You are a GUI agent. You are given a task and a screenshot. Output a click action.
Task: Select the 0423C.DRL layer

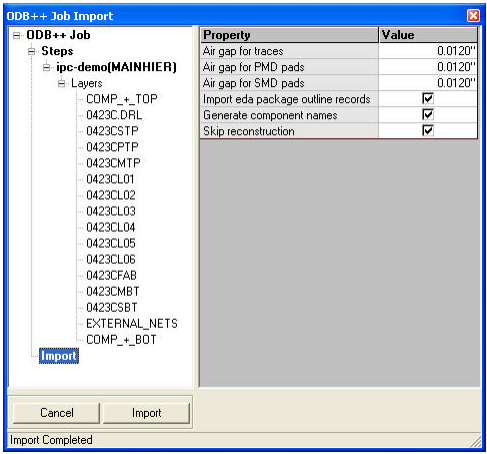click(114, 115)
